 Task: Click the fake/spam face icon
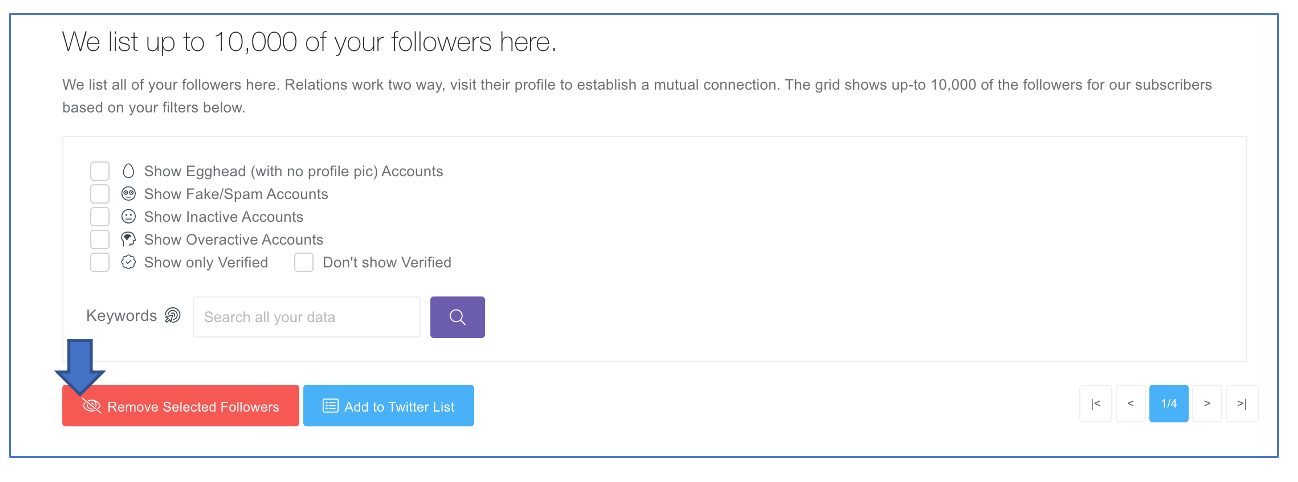click(x=128, y=194)
